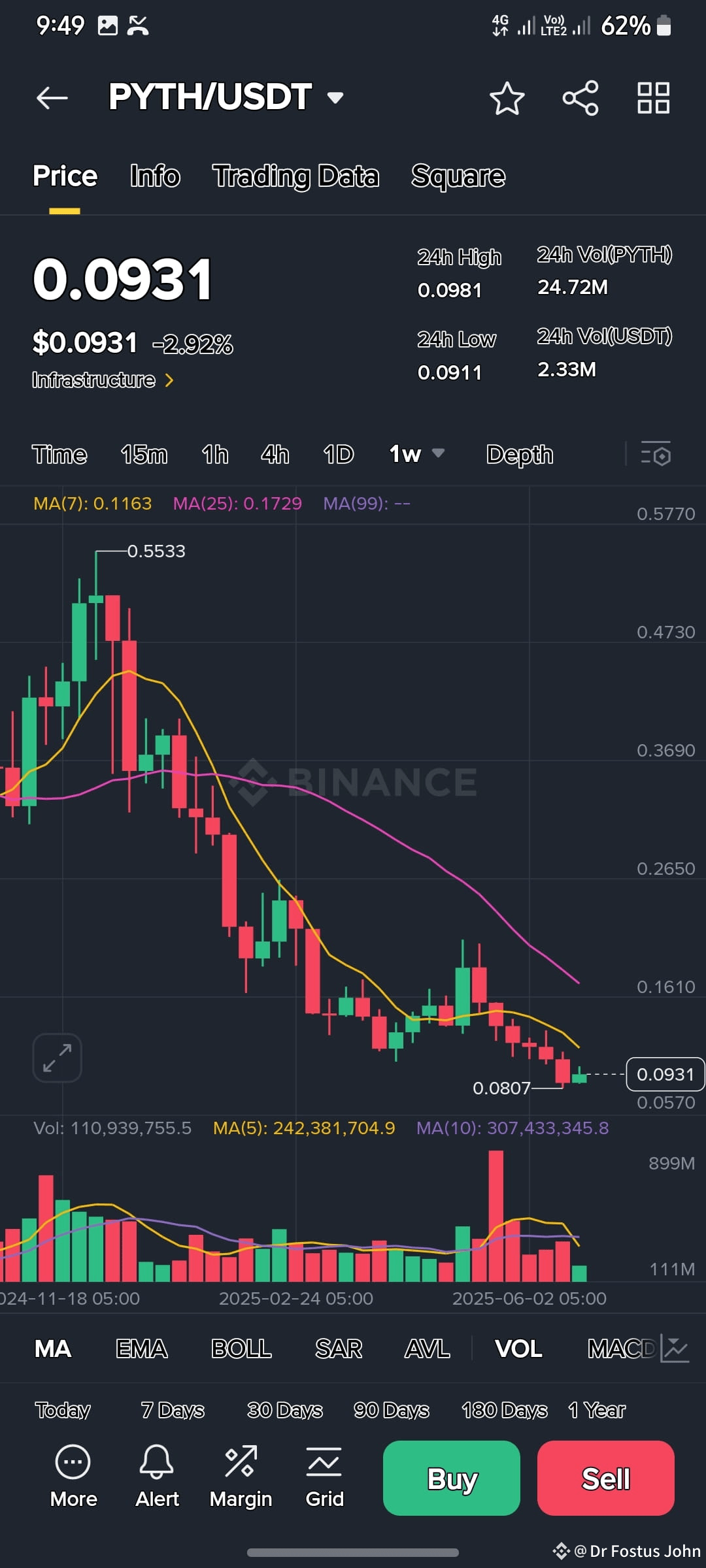The width and height of the screenshot is (706, 1568).
Task: Tap the Vol: 110,939,755.5 readout
Action: (112, 1128)
